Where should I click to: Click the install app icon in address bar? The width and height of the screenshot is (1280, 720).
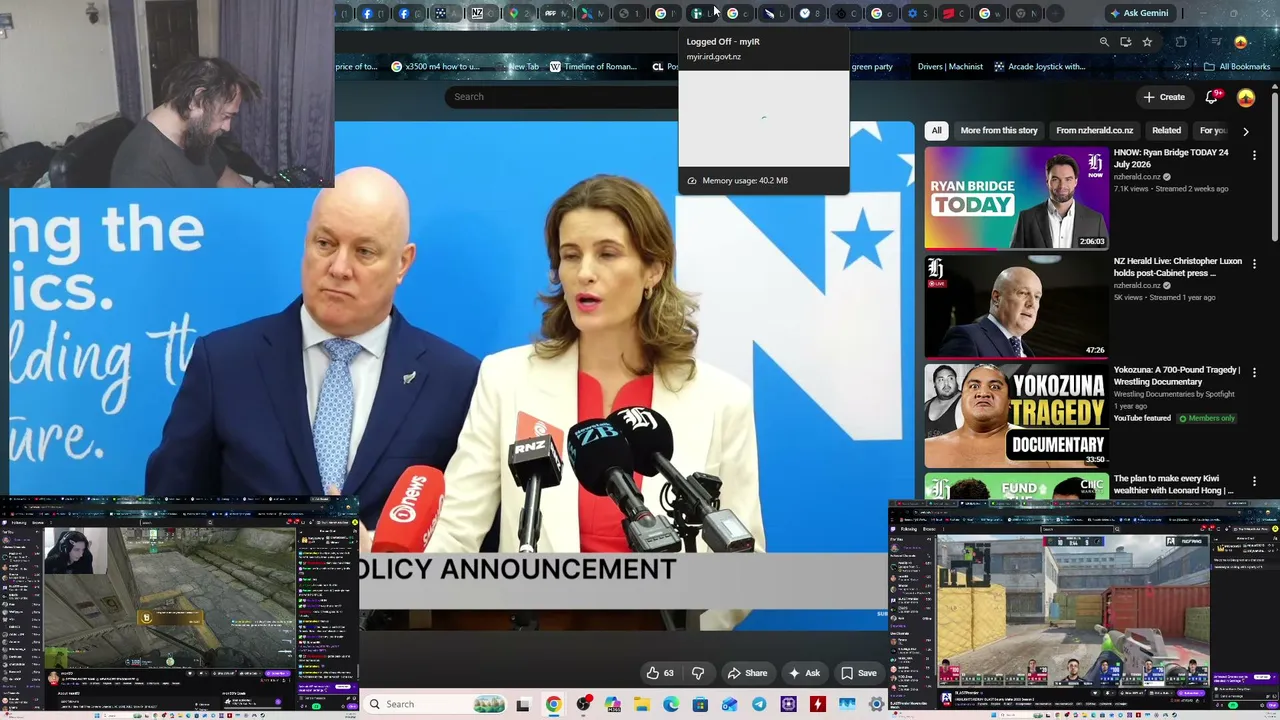[x=1126, y=42]
